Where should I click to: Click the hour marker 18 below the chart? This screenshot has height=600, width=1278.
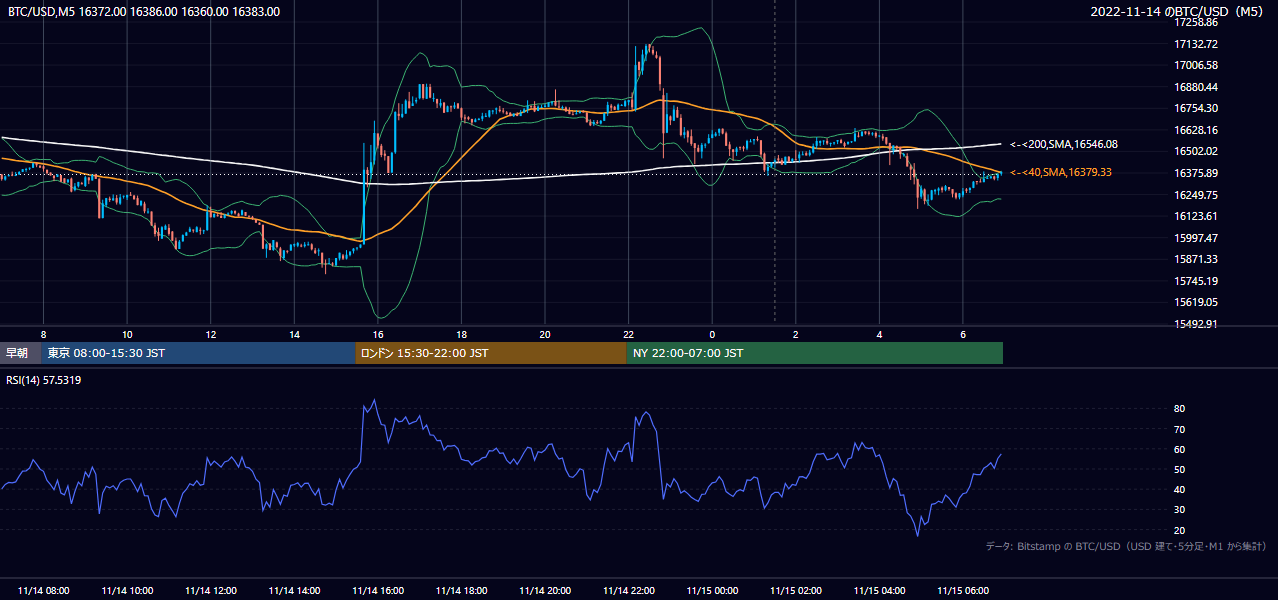click(461, 334)
